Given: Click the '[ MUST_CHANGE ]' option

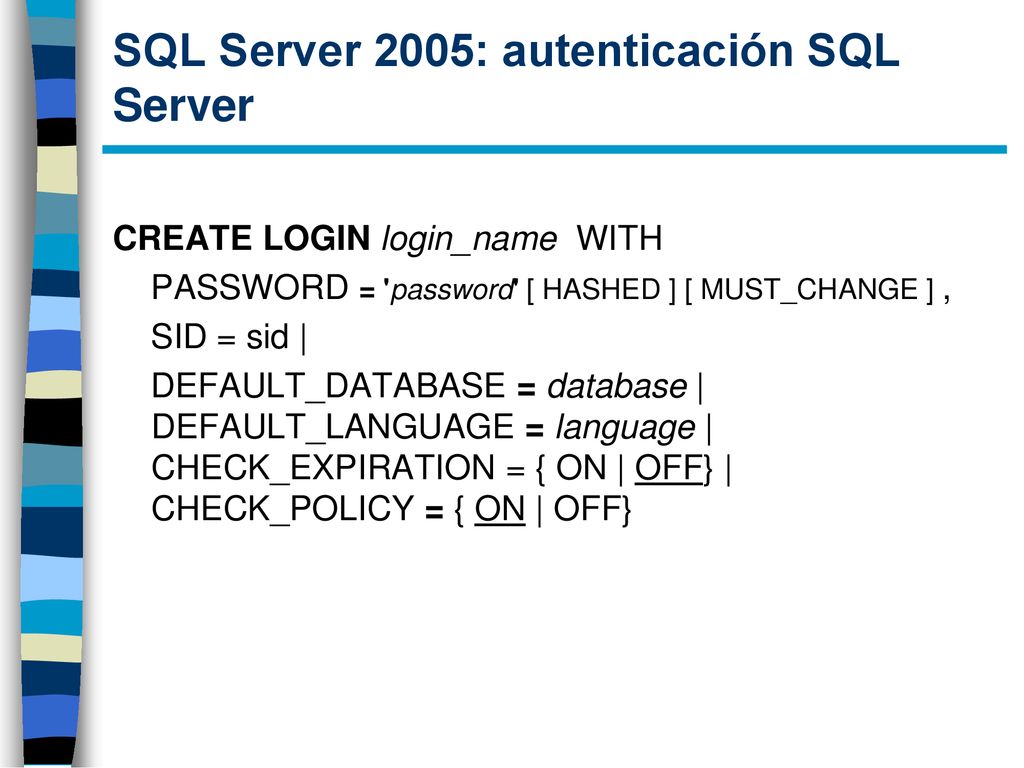Looking at the screenshot, I should pyautogui.click(x=809, y=289).
